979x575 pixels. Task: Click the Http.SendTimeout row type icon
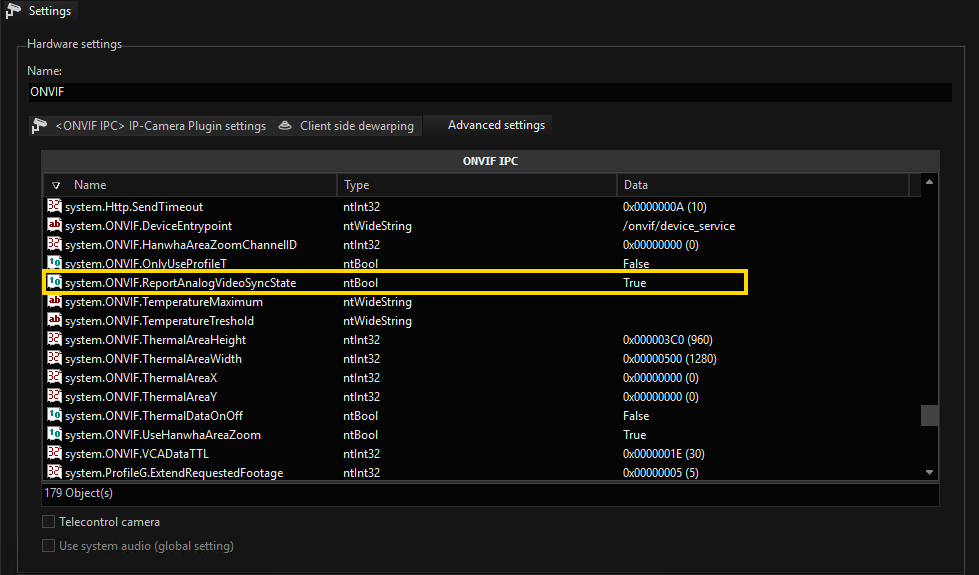point(55,207)
